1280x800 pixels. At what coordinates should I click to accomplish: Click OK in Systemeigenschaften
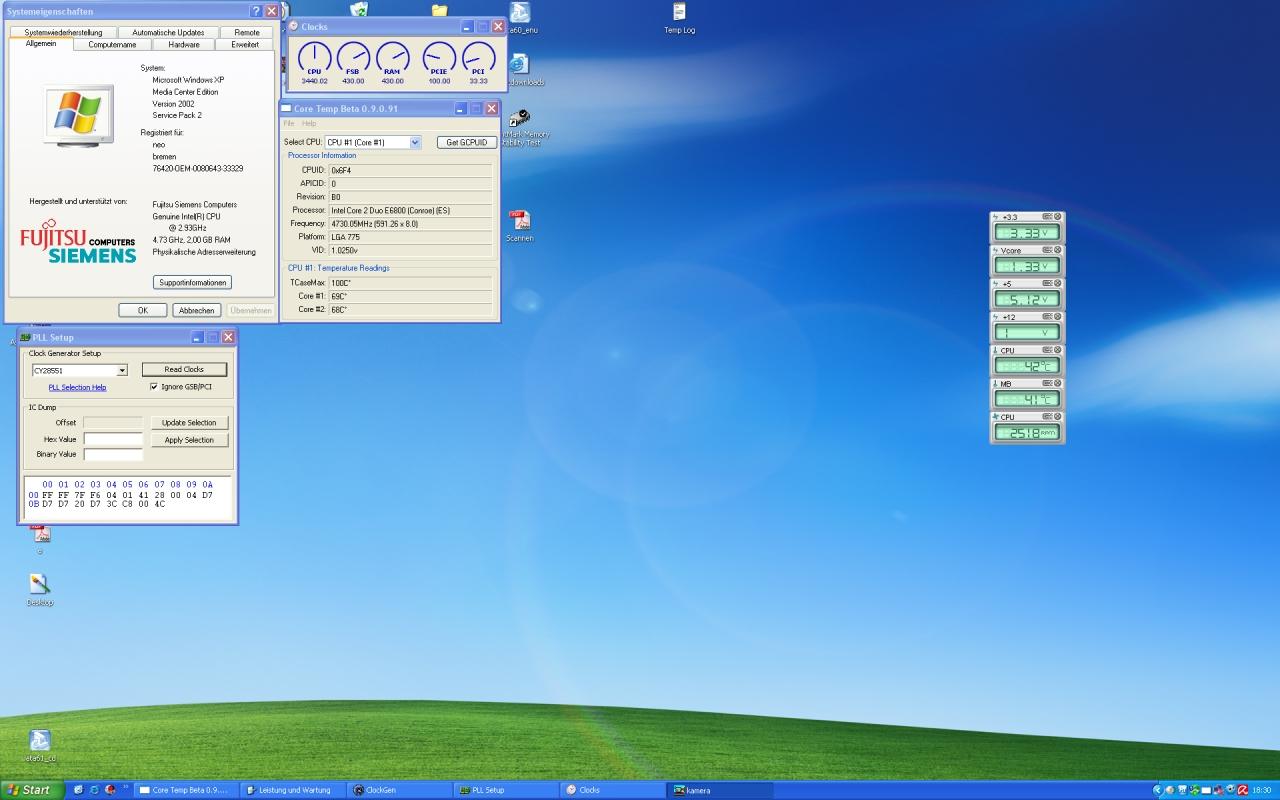tap(143, 310)
